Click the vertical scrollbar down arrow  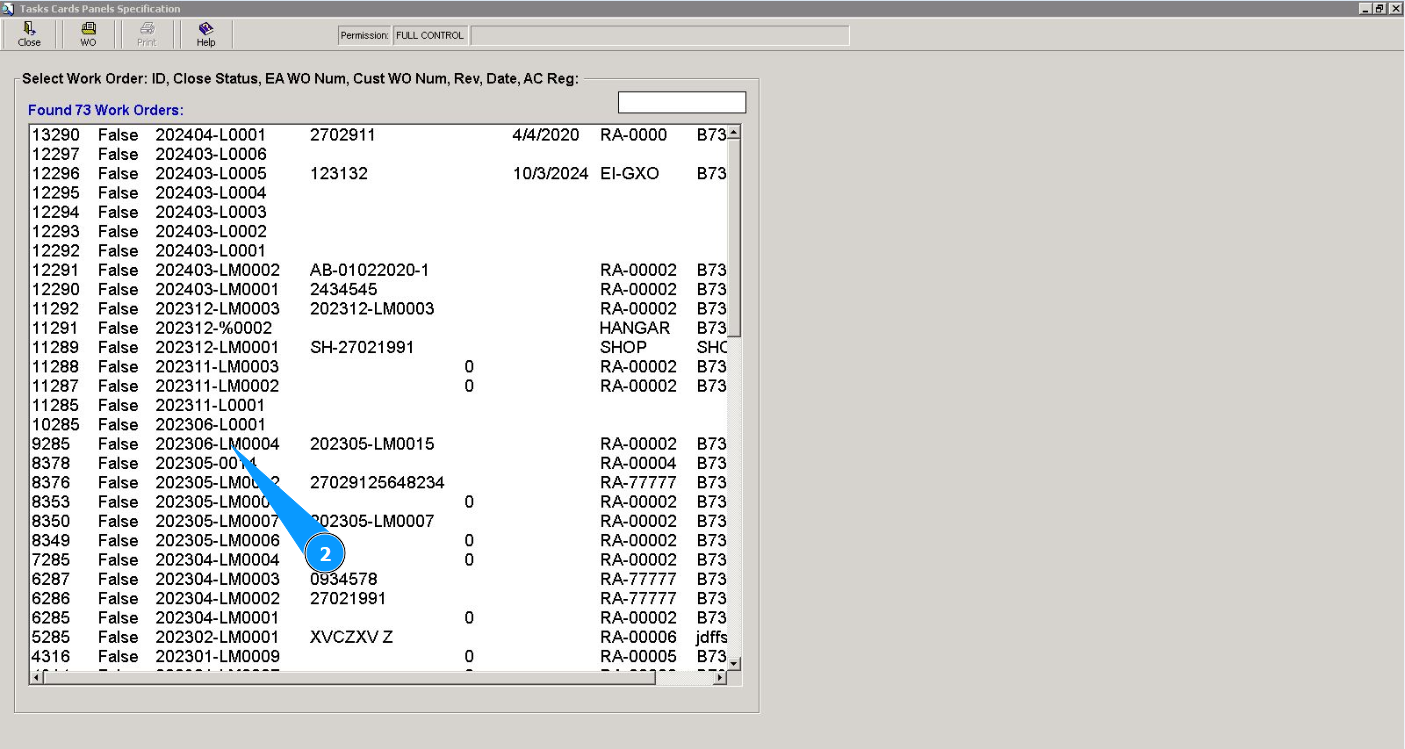(x=734, y=663)
